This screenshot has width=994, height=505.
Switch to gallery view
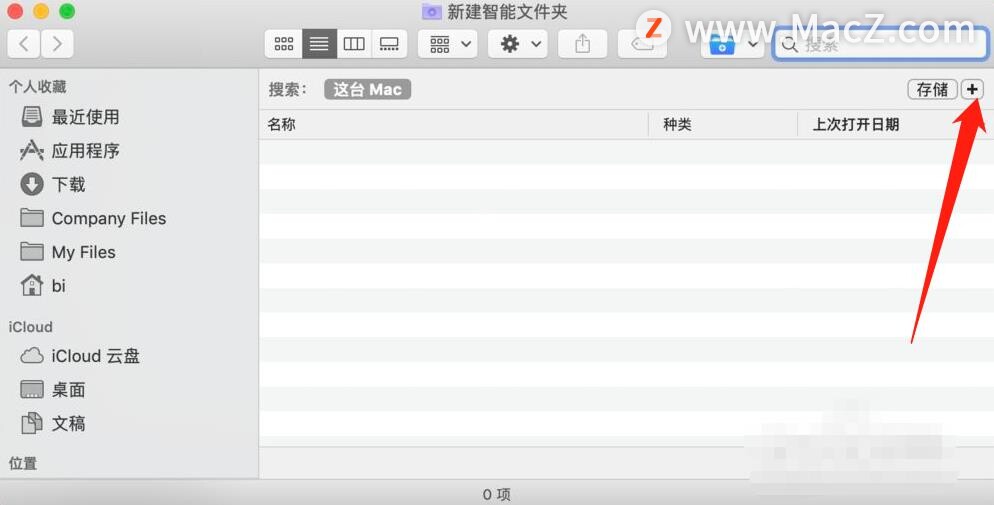coord(389,44)
